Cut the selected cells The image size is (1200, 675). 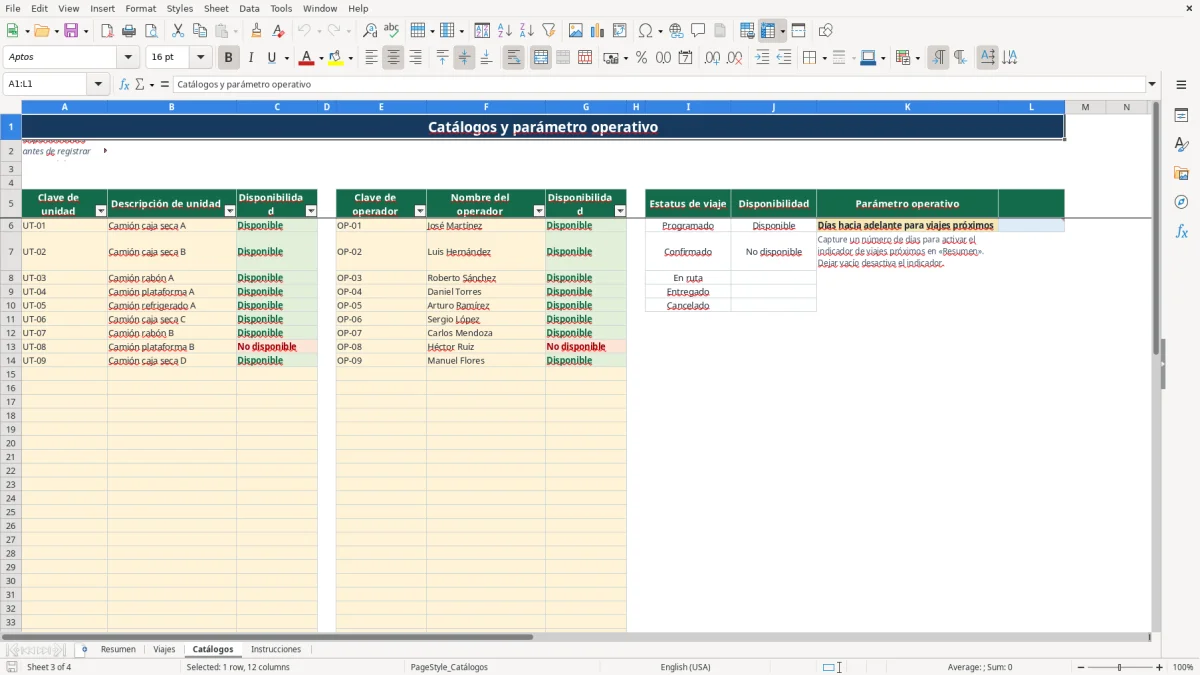point(178,31)
